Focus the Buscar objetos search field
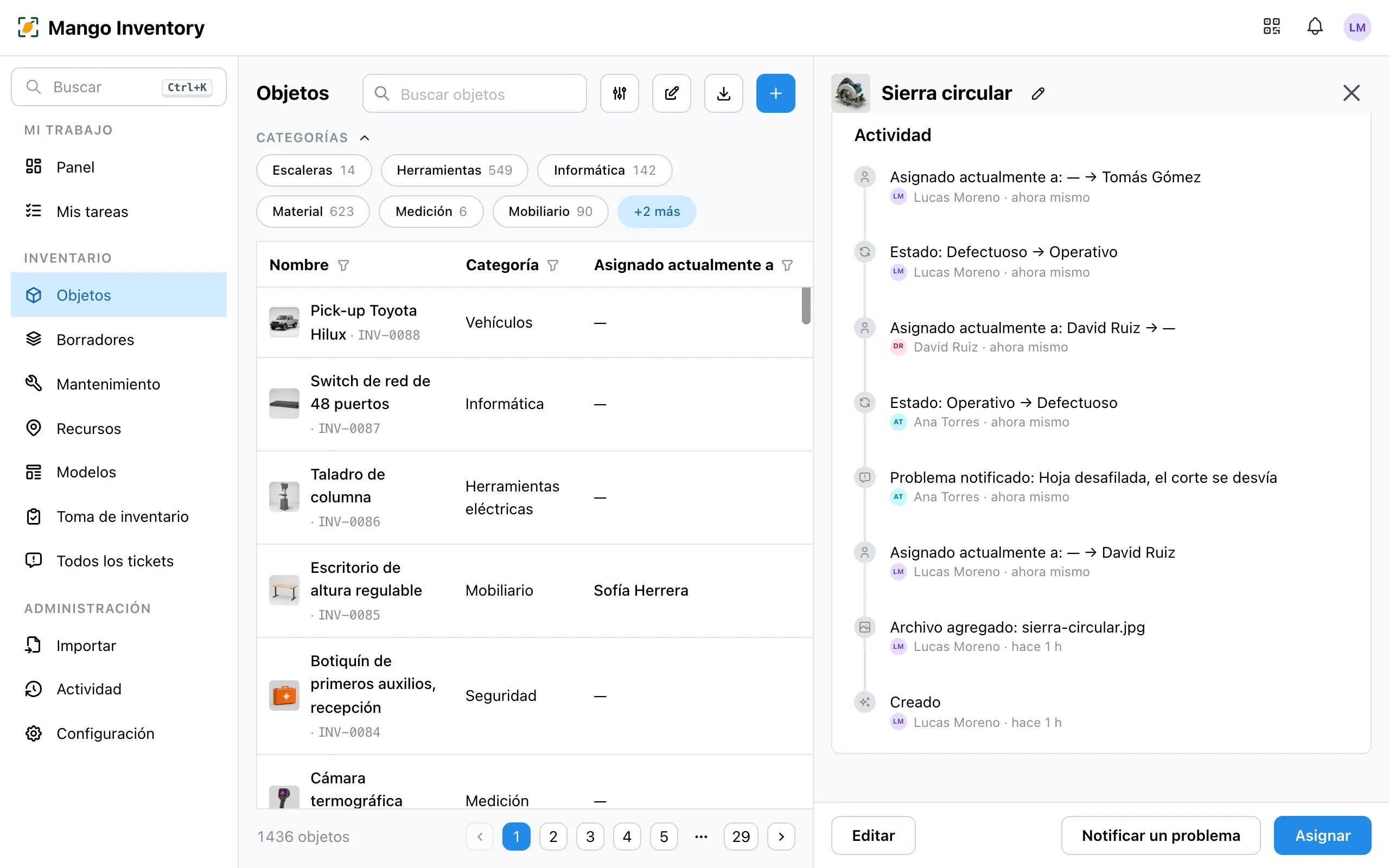This screenshot has height=868, width=1389. tap(475, 93)
